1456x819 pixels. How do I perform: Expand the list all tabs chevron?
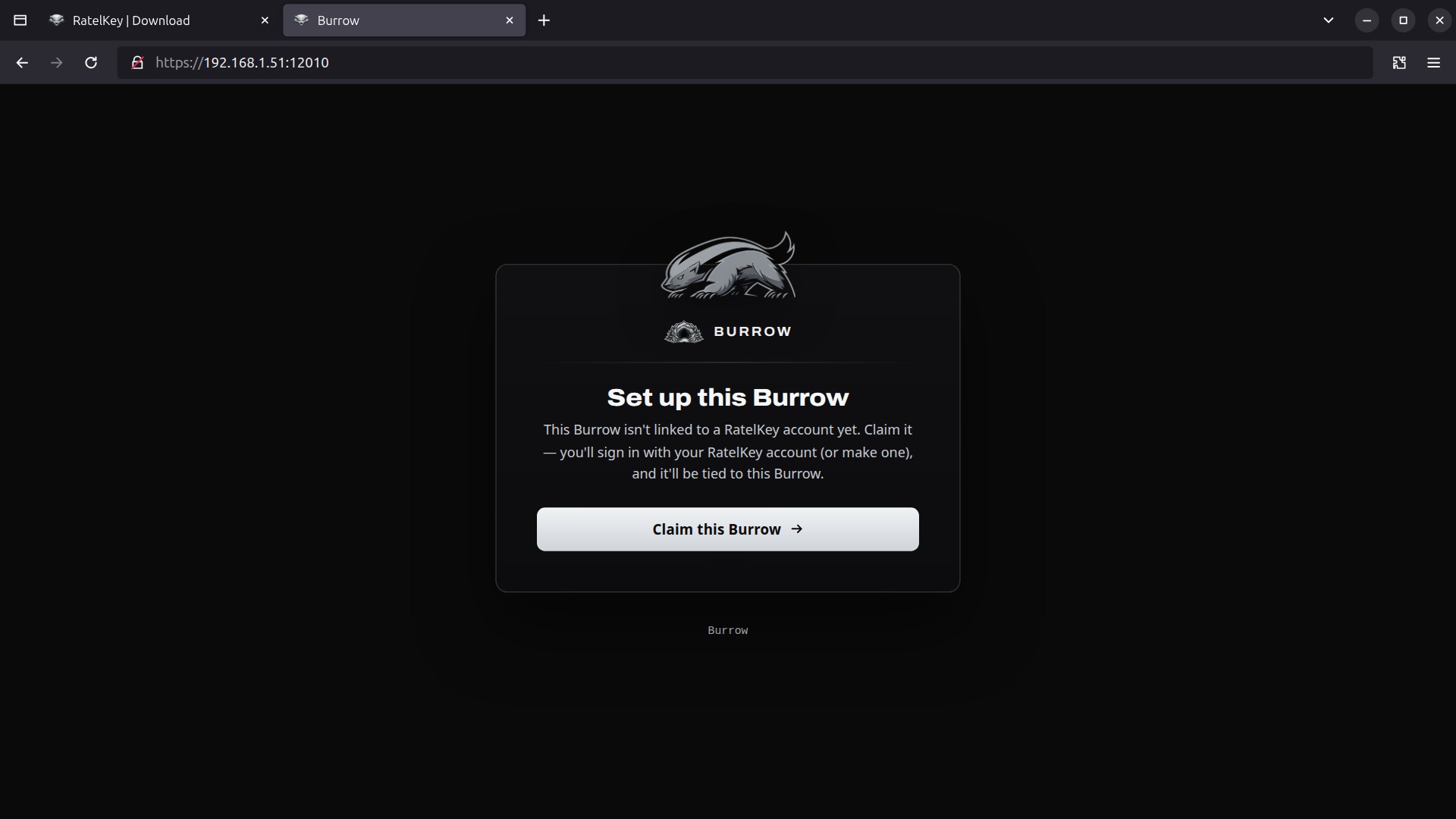click(x=1328, y=20)
